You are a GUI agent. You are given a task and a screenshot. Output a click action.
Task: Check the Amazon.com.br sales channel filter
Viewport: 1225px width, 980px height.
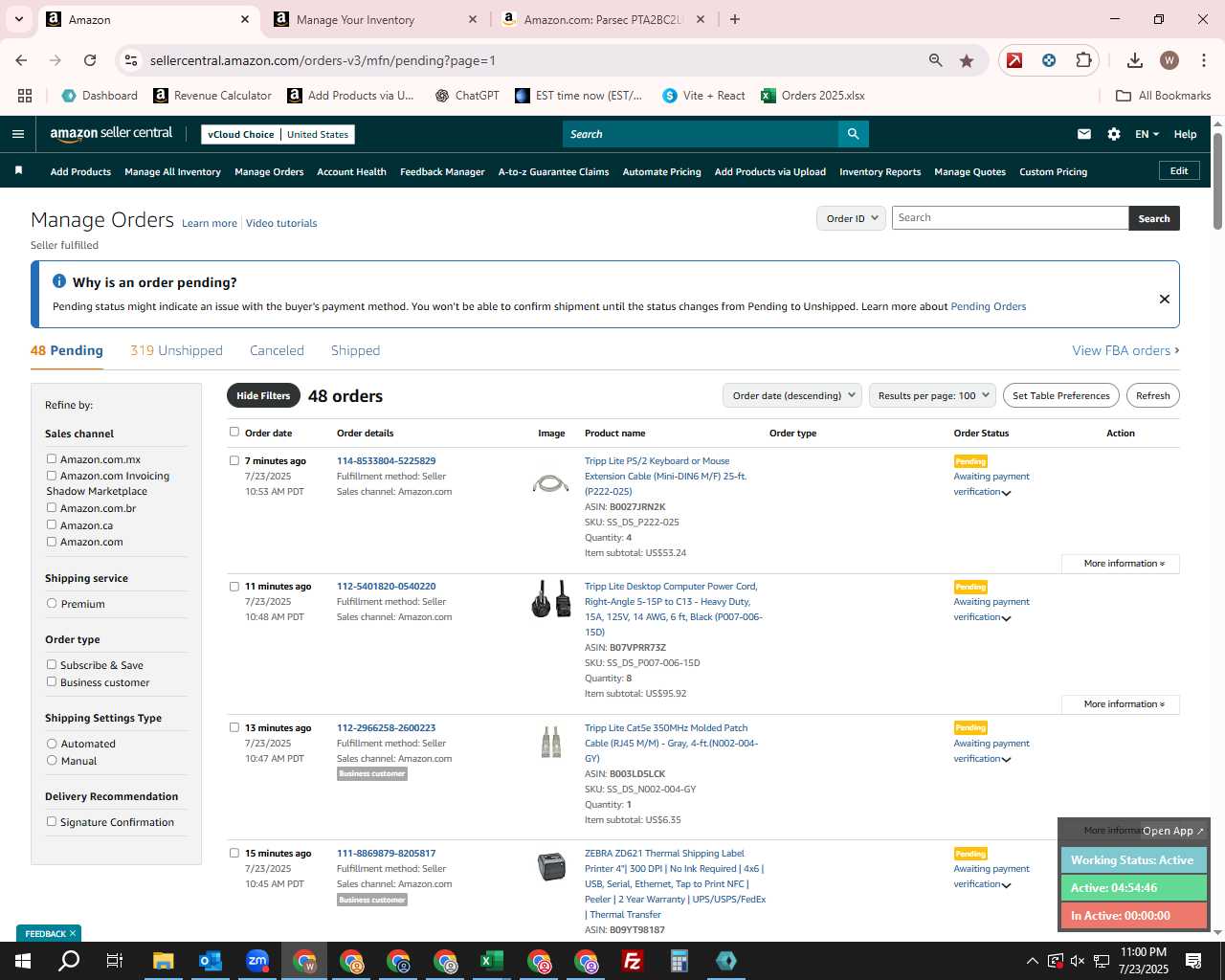click(52, 507)
